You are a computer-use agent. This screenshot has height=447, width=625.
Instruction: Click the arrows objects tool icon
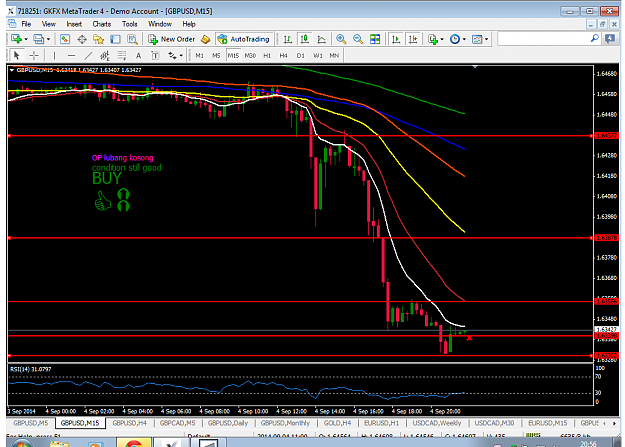pos(172,55)
